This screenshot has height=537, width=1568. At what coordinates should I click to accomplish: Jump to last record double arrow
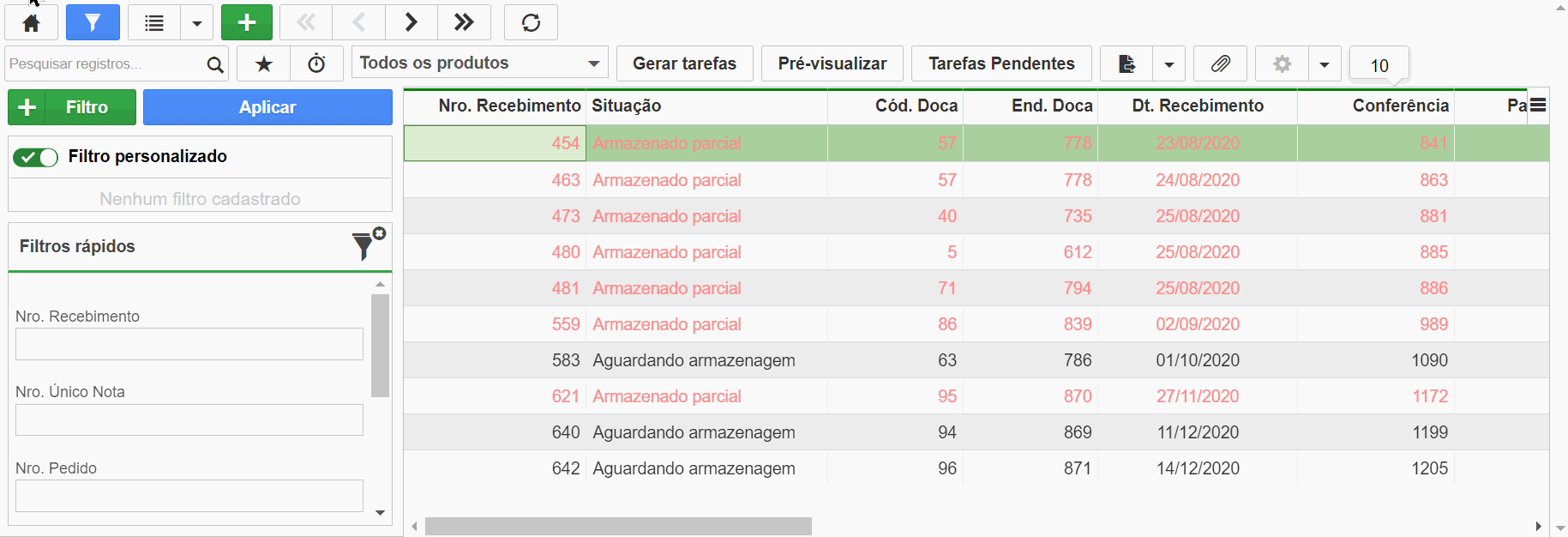(464, 22)
